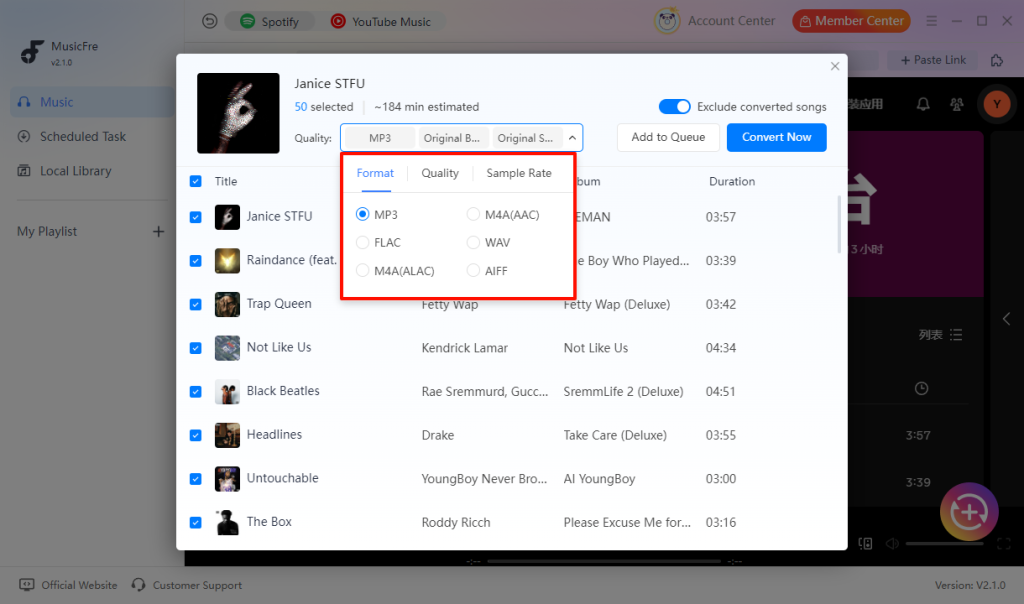Click the clock duration icon
Image resolution: width=1024 pixels, height=604 pixels.
coord(921,389)
